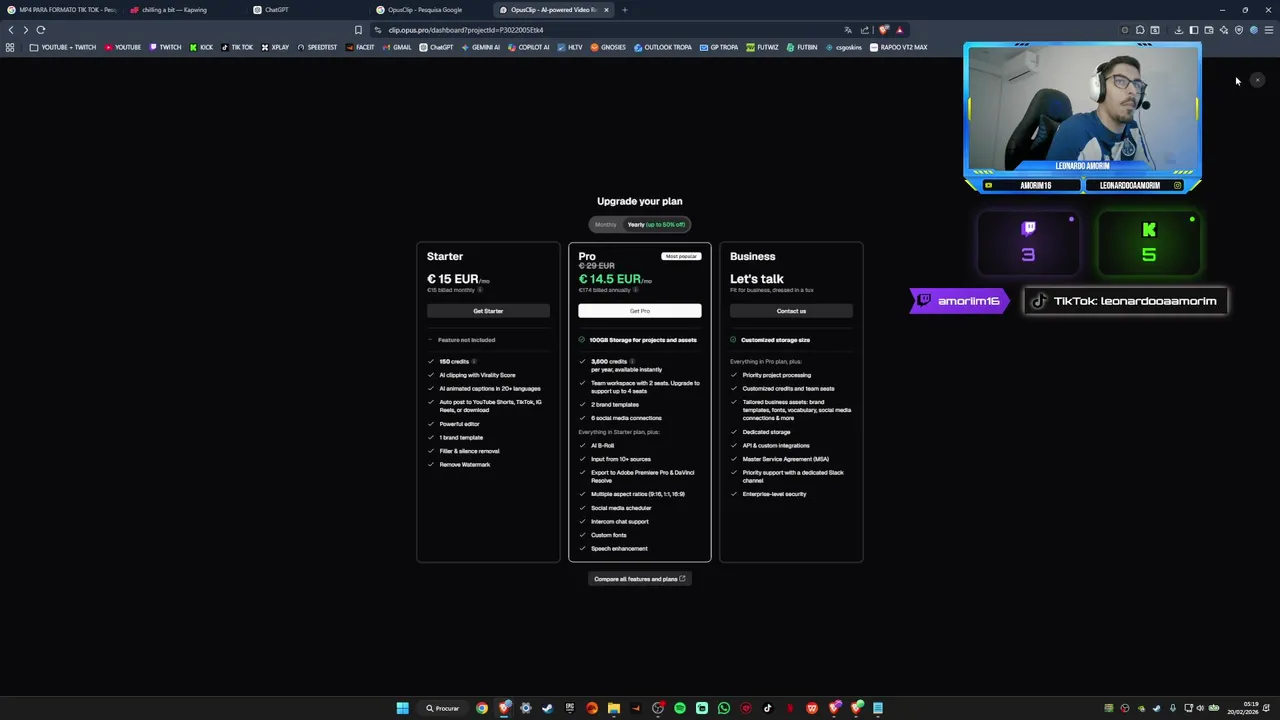Reload the current page
Image resolution: width=1280 pixels, height=720 pixels.
41,30
